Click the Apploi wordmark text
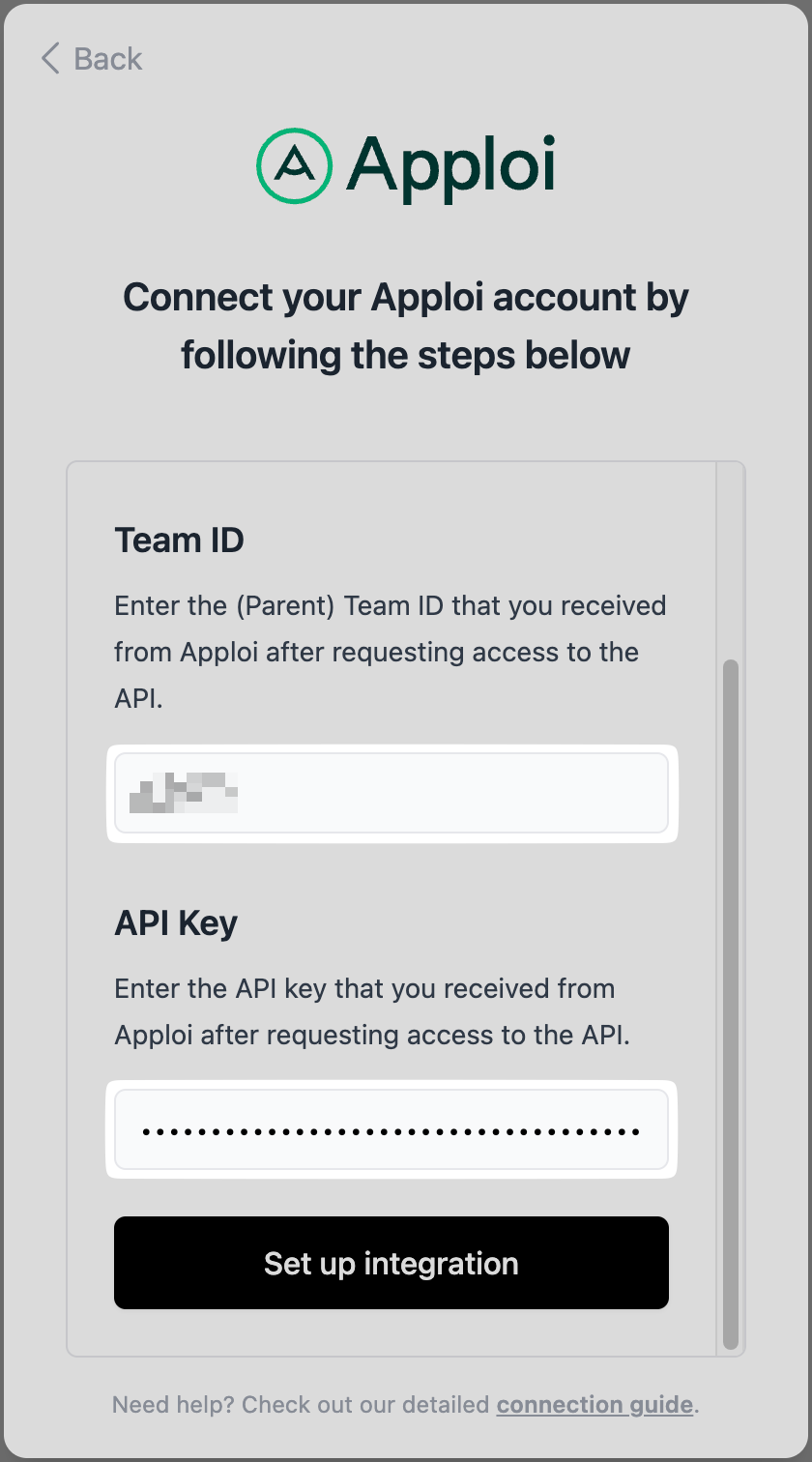Image resolution: width=812 pixels, height=1462 pixels. click(x=451, y=166)
